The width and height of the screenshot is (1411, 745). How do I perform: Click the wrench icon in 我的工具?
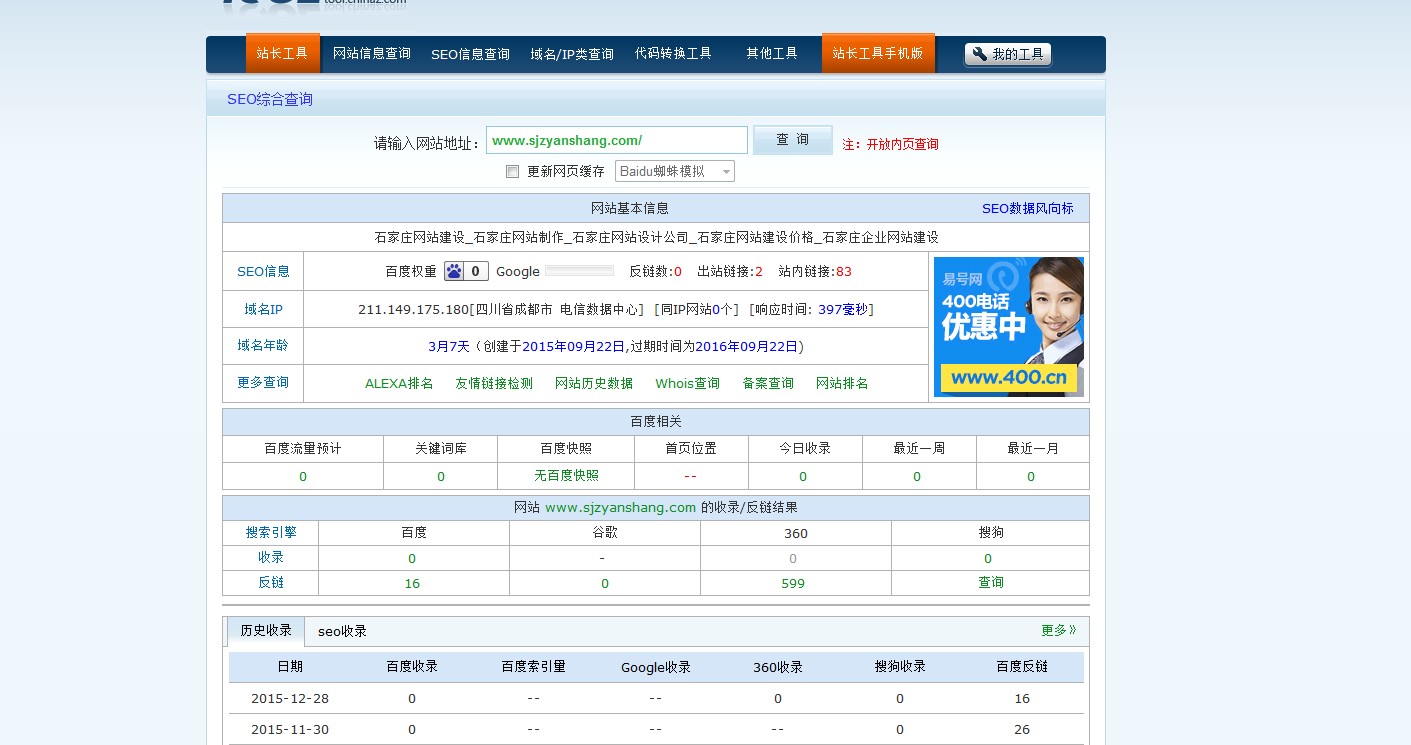979,54
